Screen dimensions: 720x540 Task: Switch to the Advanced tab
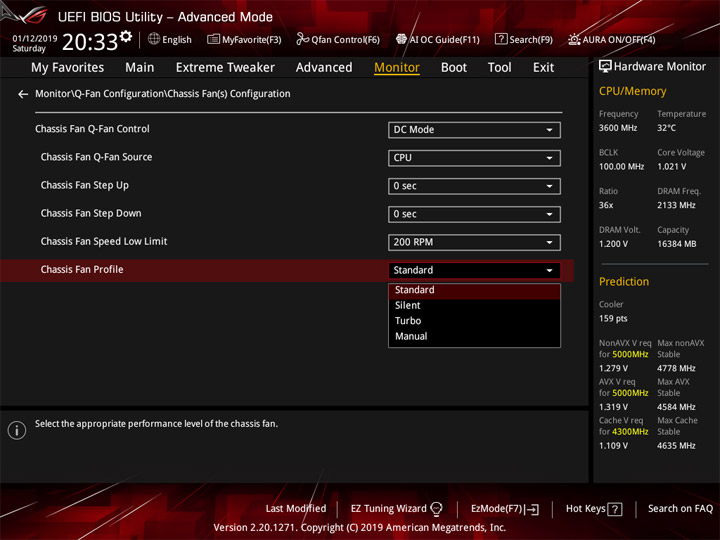(x=324, y=68)
